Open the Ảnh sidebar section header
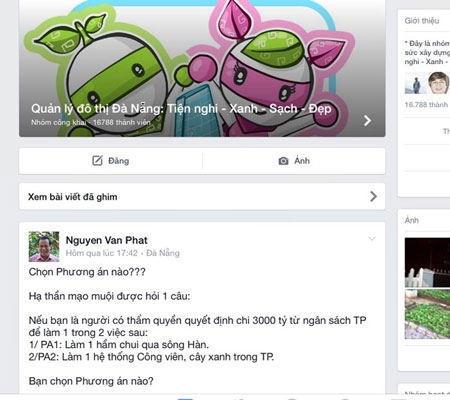The width and height of the screenshot is (450, 400). 411,220
